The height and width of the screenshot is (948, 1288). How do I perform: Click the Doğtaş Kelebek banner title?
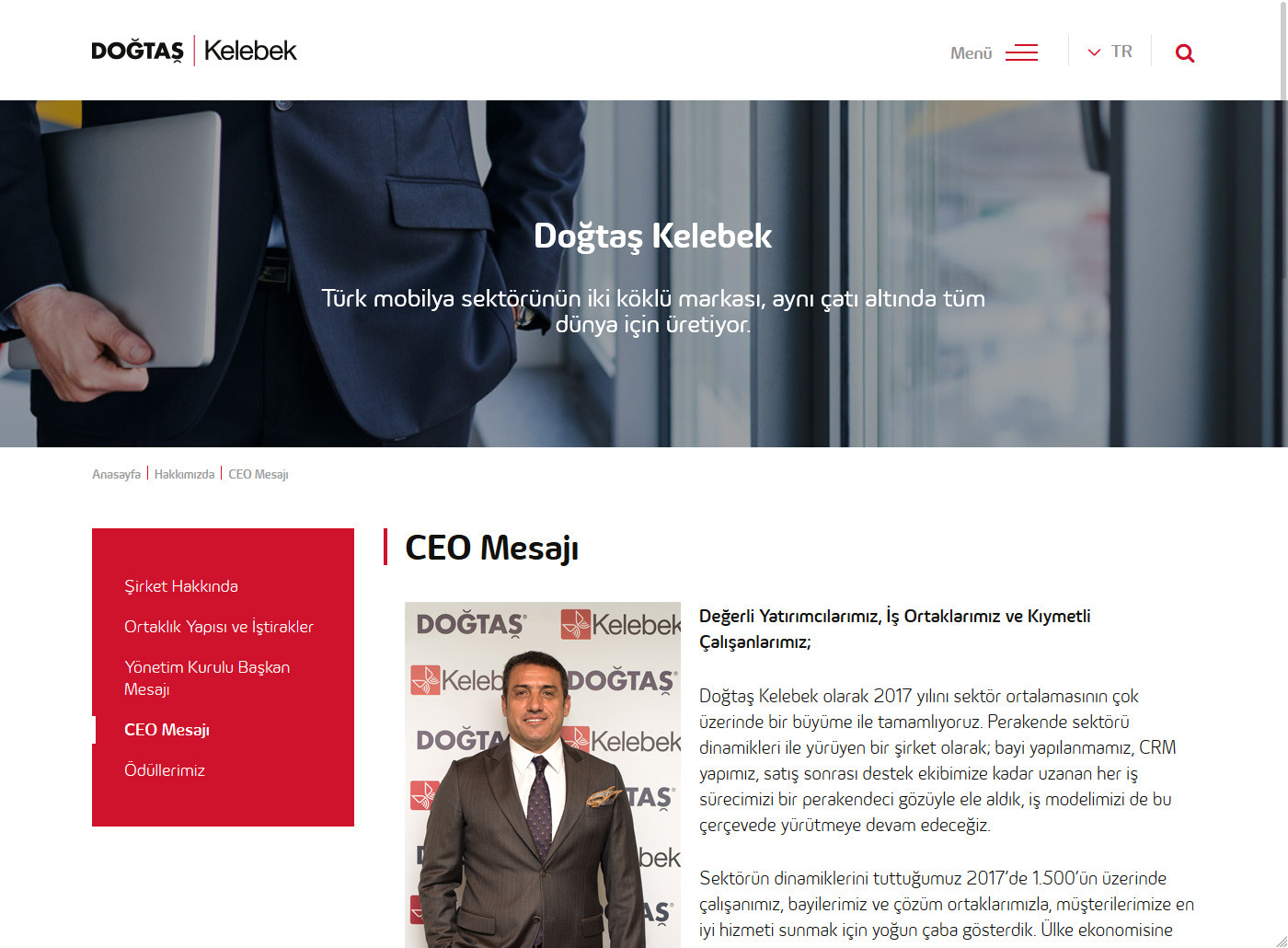click(x=653, y=236)
